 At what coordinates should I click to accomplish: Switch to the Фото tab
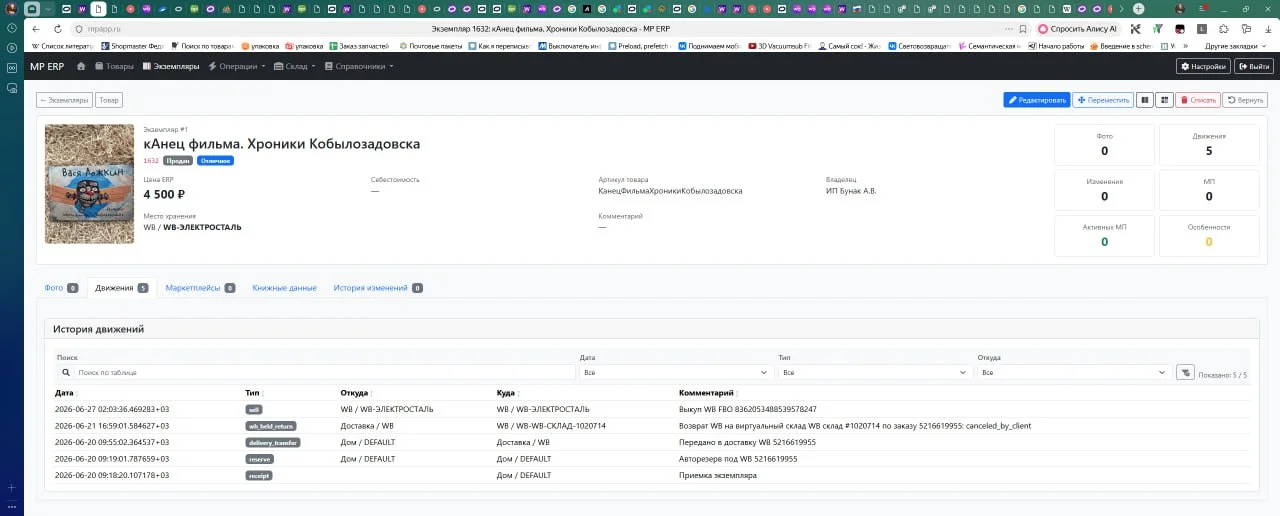pyautogui.click(x=61, y=288)
